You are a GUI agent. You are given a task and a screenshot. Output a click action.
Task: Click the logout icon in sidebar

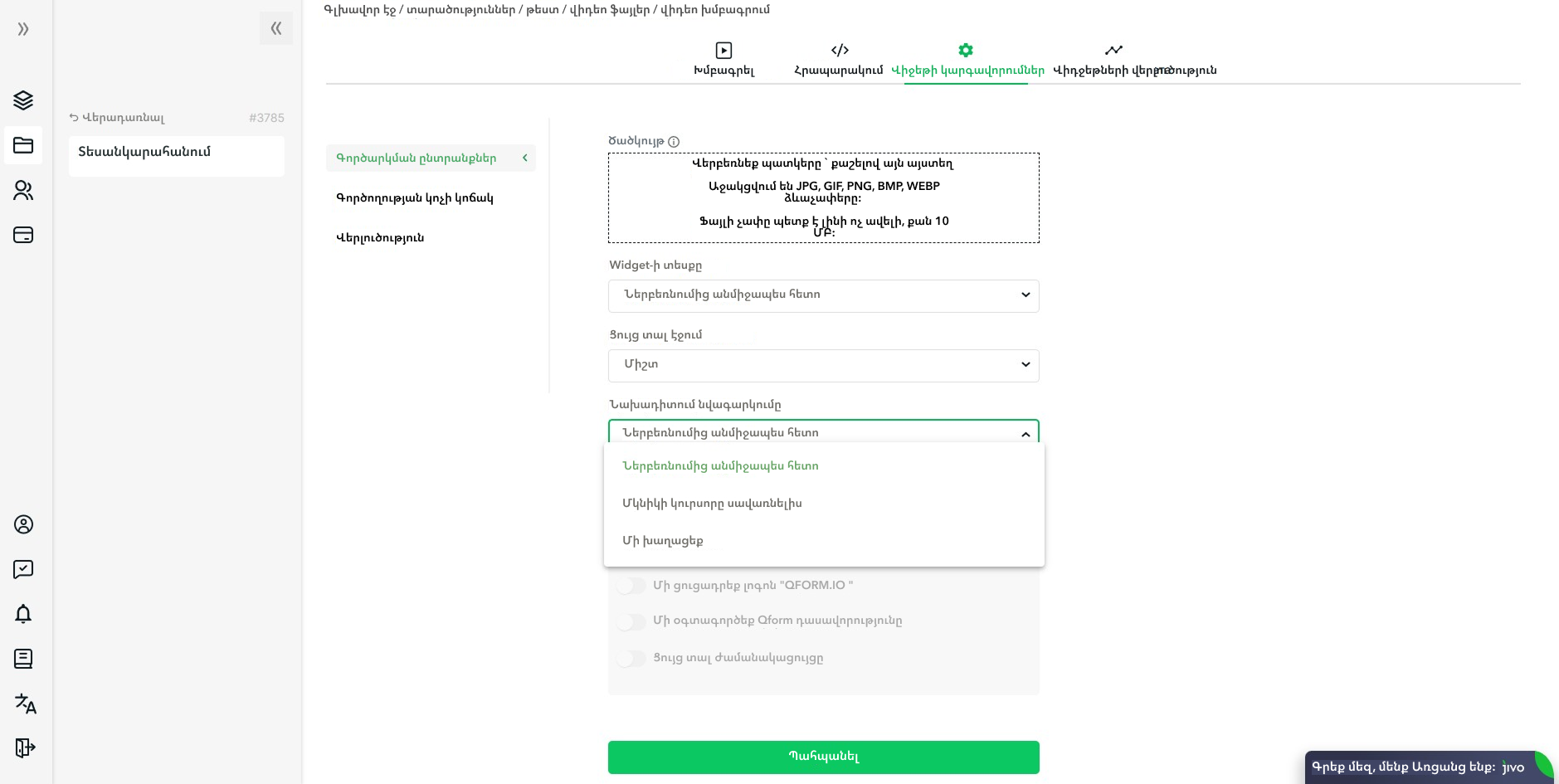[x=25, y=747]
